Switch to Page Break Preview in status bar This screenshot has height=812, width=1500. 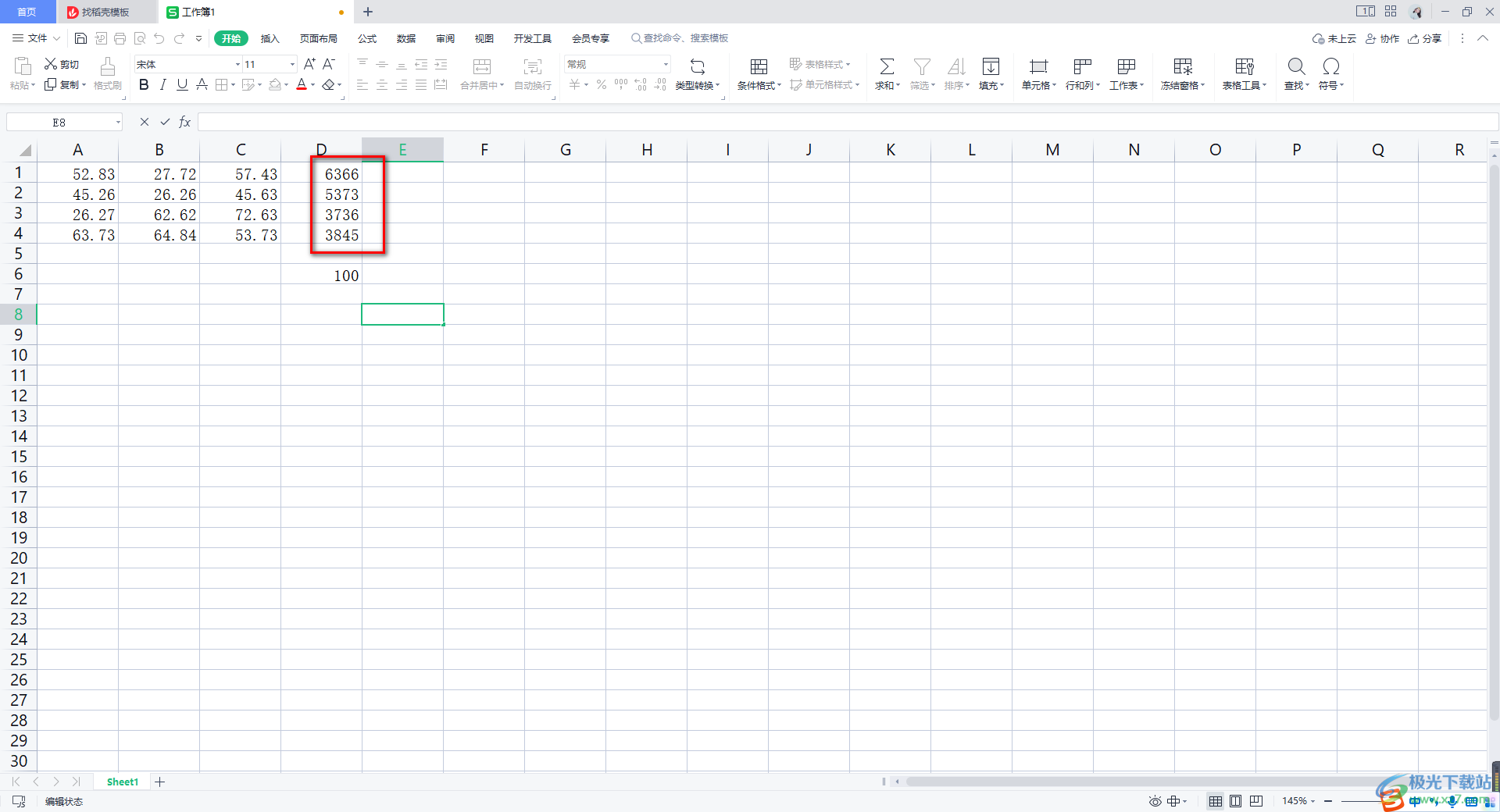click(x=1256, y=801)
